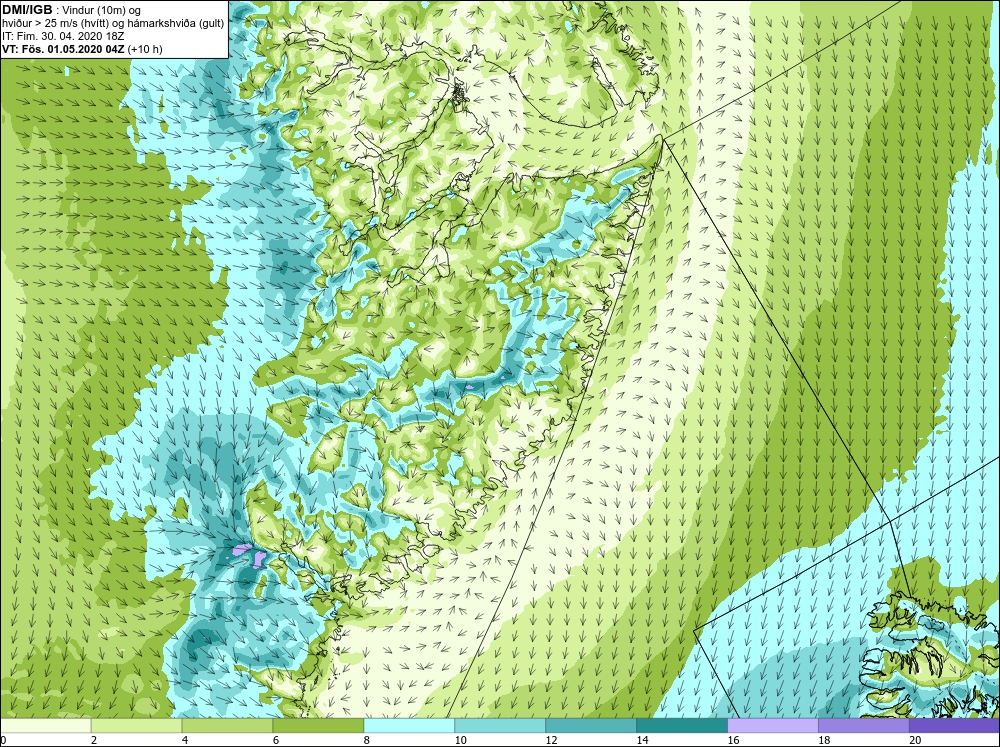This screenshot has height=747, width=1000.
Task: Click the medium green 4–6 m/s color swatch
Action: pos(227,726)
